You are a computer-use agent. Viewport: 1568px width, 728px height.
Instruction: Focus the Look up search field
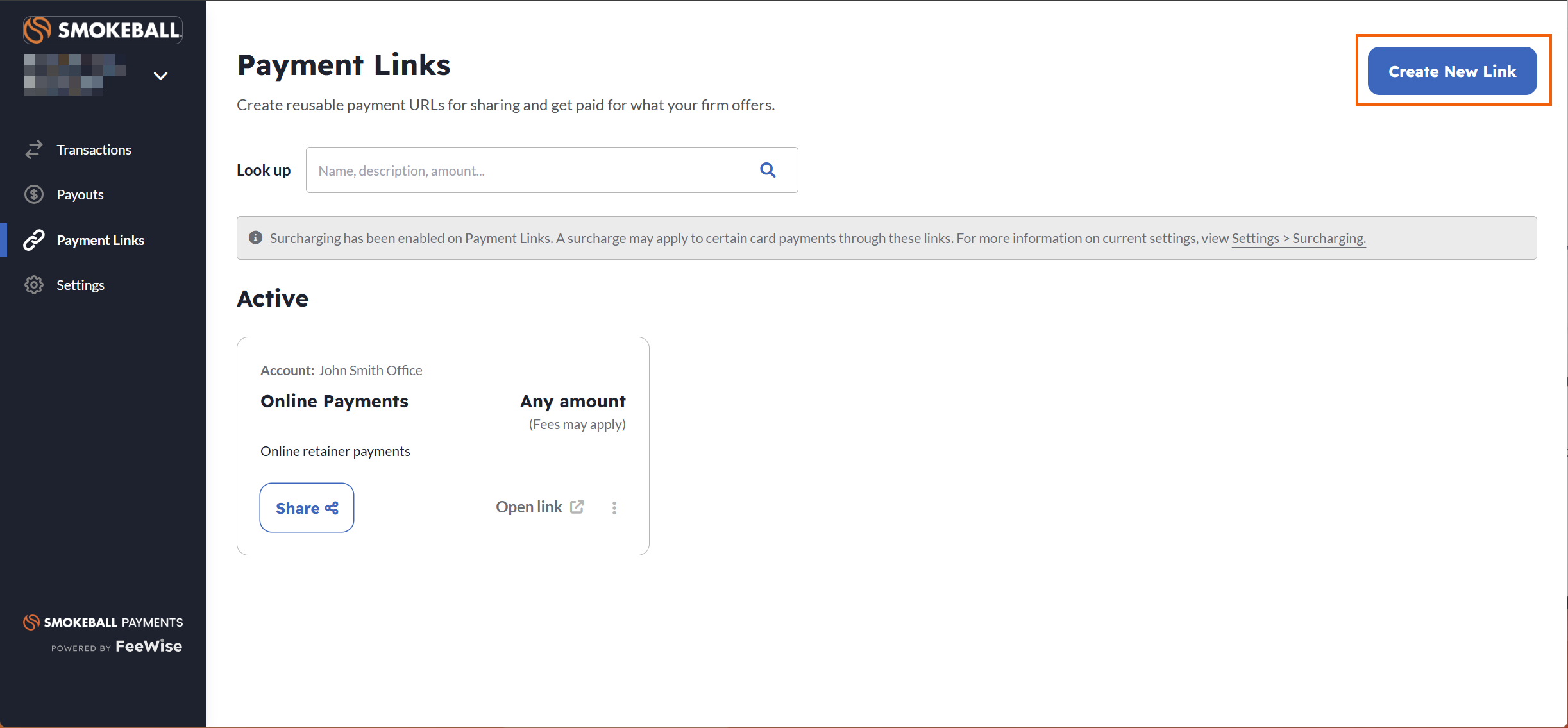pyautogui.click(x=532, y=170)
